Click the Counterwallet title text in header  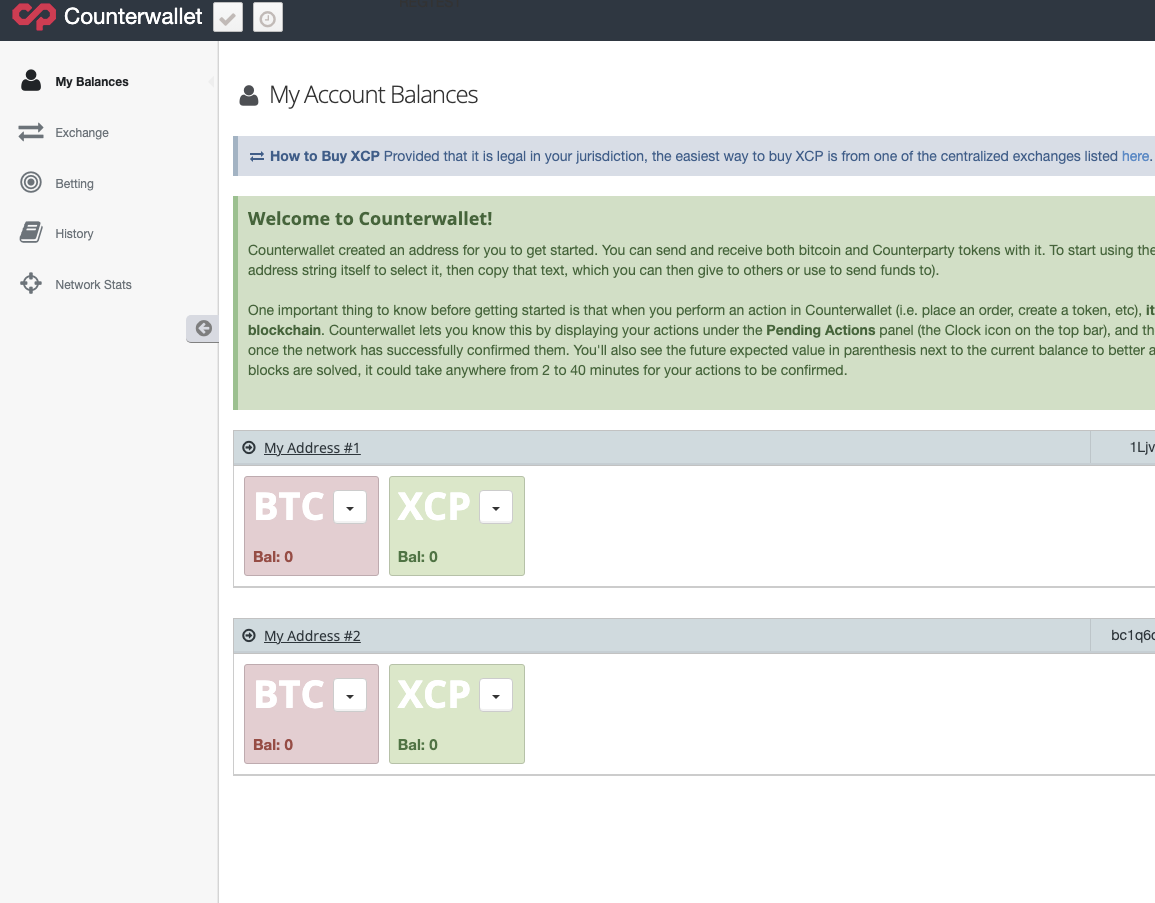pyautogui.click(x=133, y=16)
